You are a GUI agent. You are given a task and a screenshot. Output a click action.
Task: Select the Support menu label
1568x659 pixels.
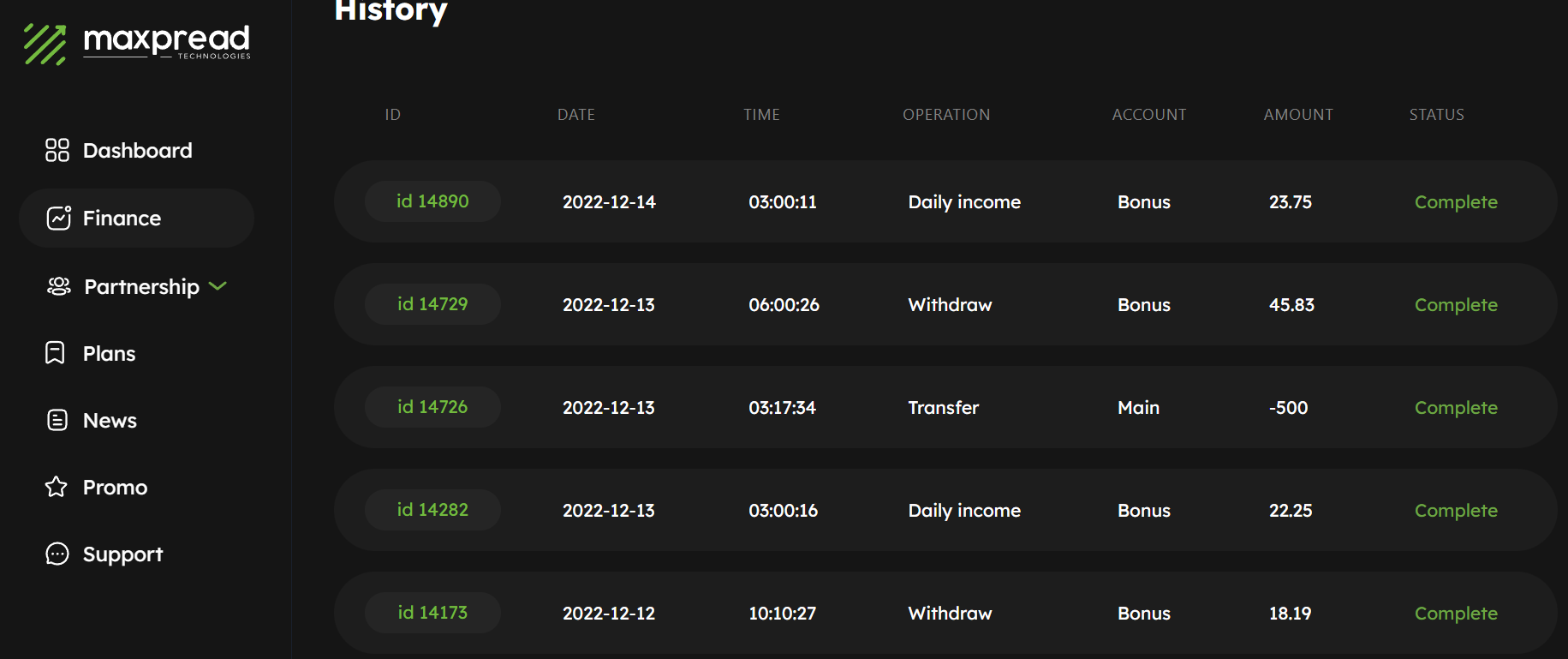click(x=122, y=554)
